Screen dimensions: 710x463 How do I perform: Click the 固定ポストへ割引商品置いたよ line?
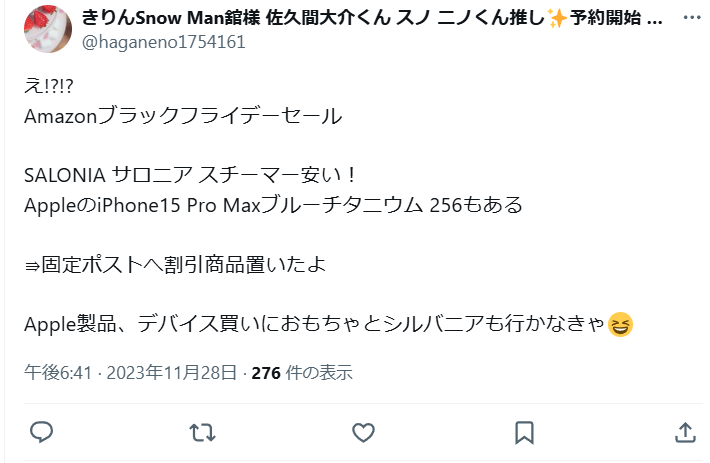175,265
